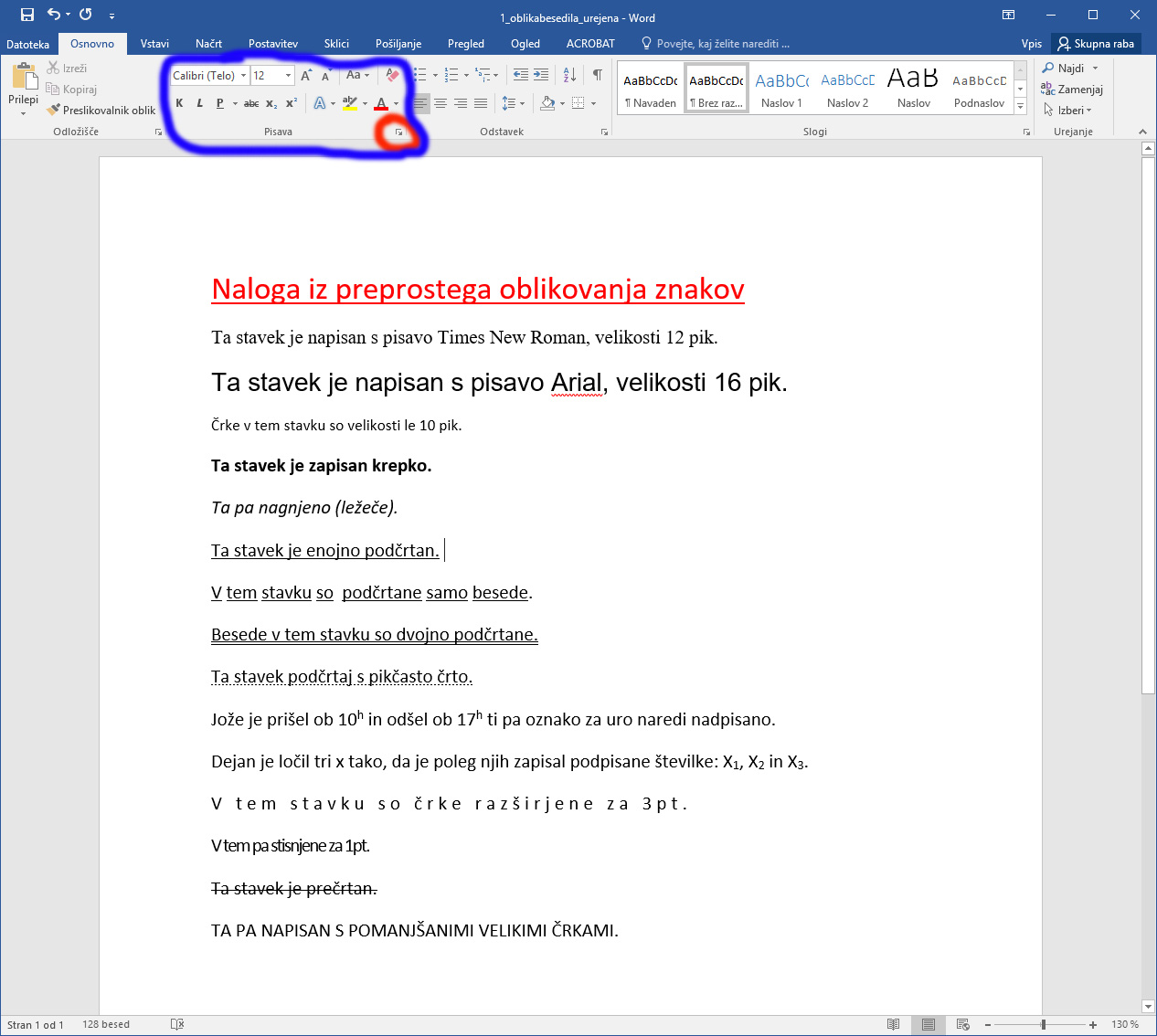Switch to the Načrt tab
Viewport: 1157px width, 1036px height.
pos(208,44)
